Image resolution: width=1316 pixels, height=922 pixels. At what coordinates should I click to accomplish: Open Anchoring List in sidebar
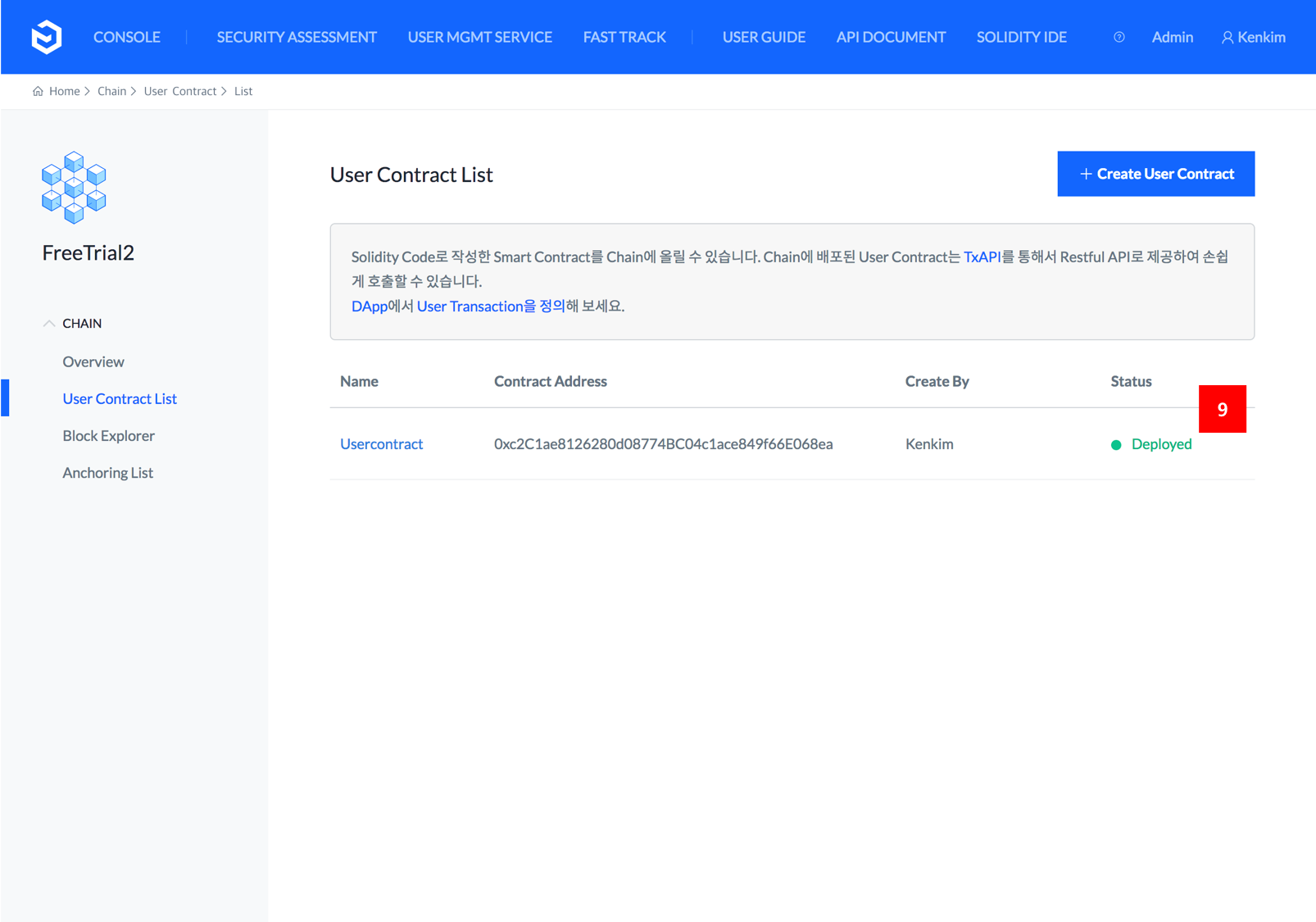point(107,472)
